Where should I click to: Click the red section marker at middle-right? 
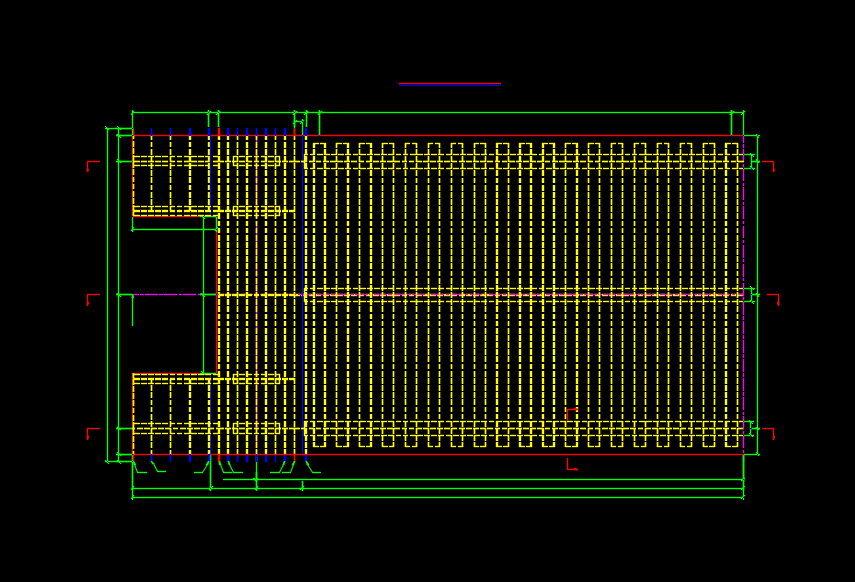tap(774, 297)
